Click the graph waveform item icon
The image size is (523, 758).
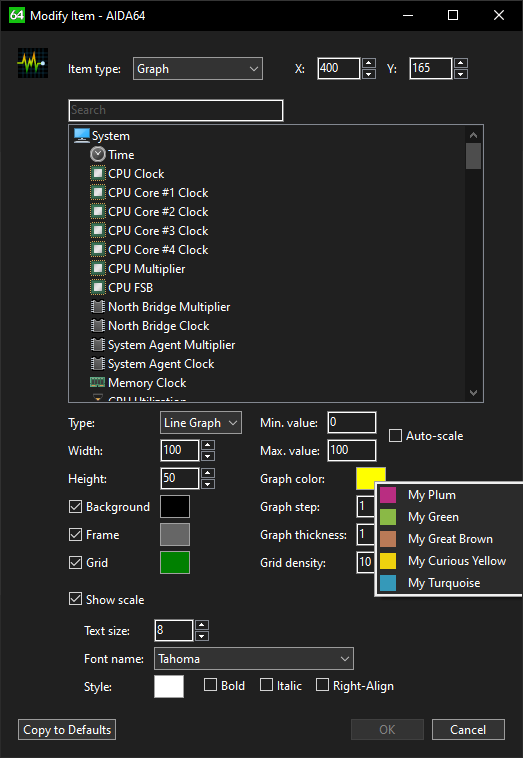(32, 63)
